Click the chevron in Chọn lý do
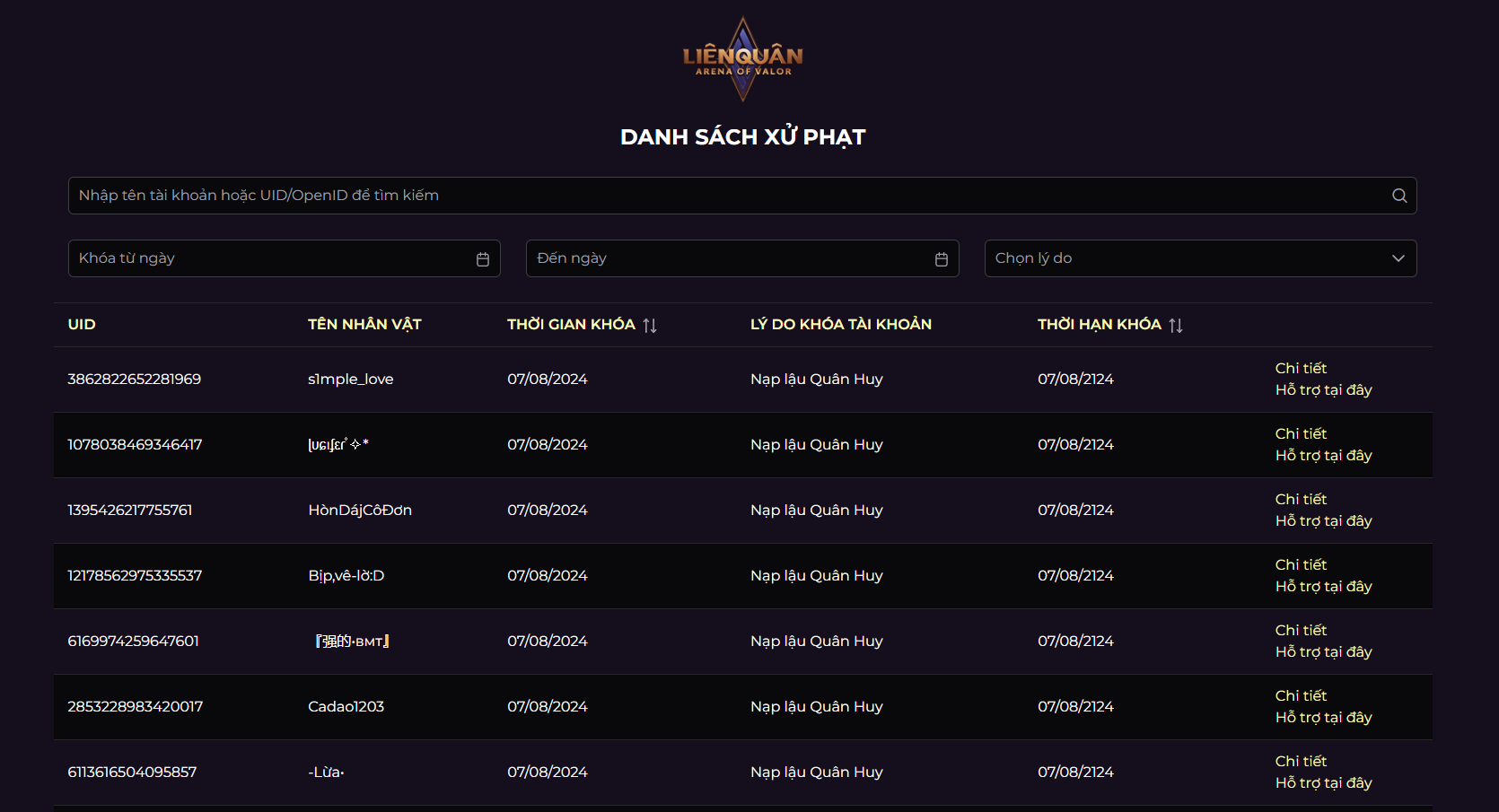 click(x=1398, y=258)
